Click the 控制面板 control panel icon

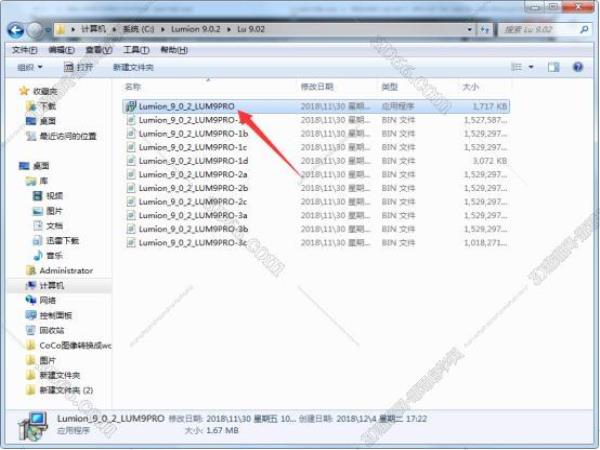click(x=31, y=315)
